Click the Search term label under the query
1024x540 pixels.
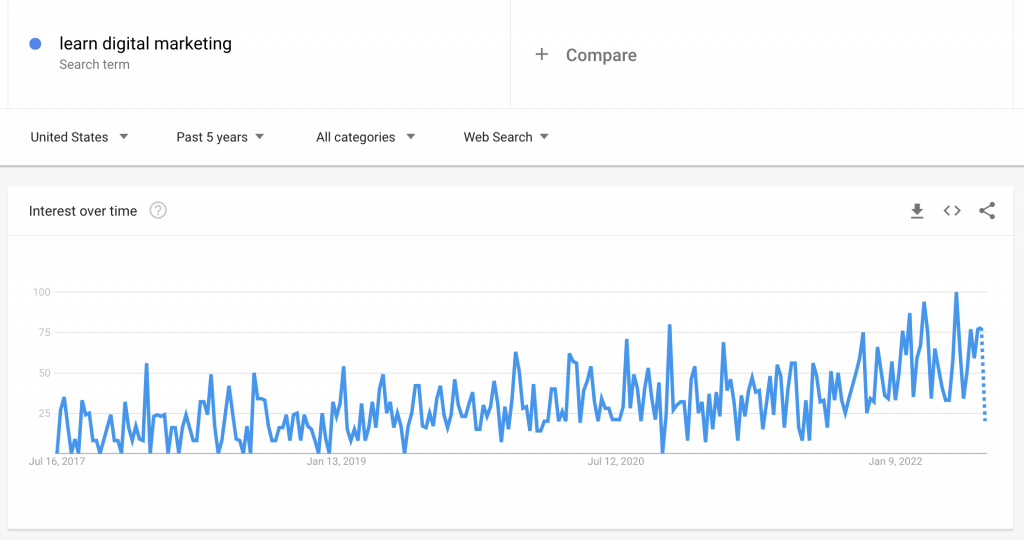(94, 65)
